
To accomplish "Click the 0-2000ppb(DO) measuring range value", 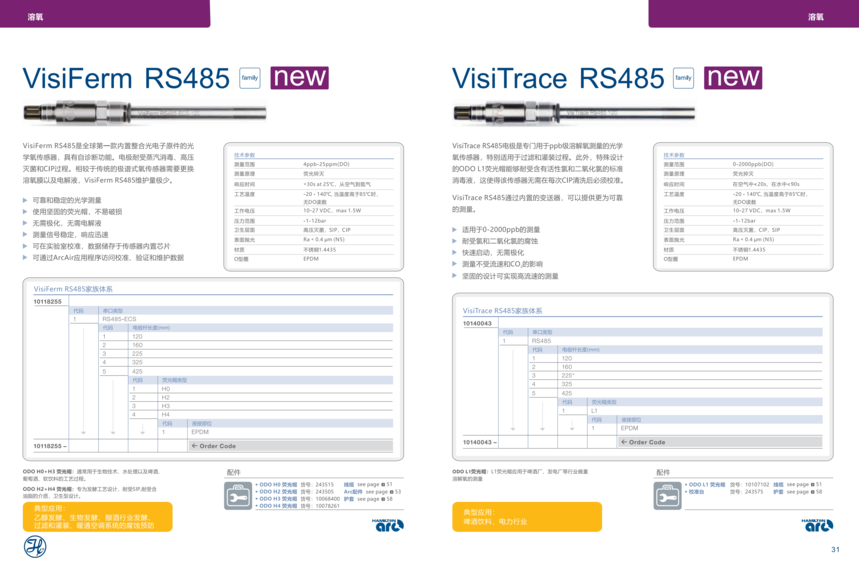I will pyautogui.click(x=753, y=164).
